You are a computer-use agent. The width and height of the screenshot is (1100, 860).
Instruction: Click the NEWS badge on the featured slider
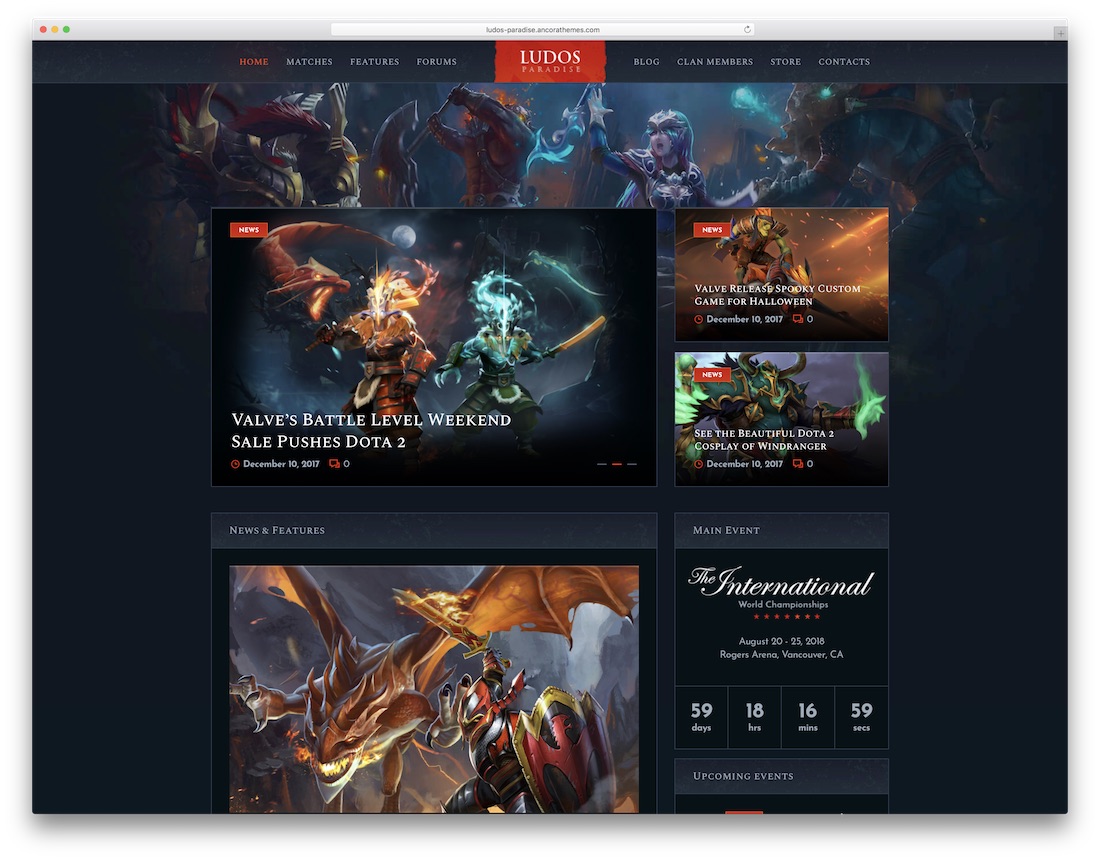248,229
